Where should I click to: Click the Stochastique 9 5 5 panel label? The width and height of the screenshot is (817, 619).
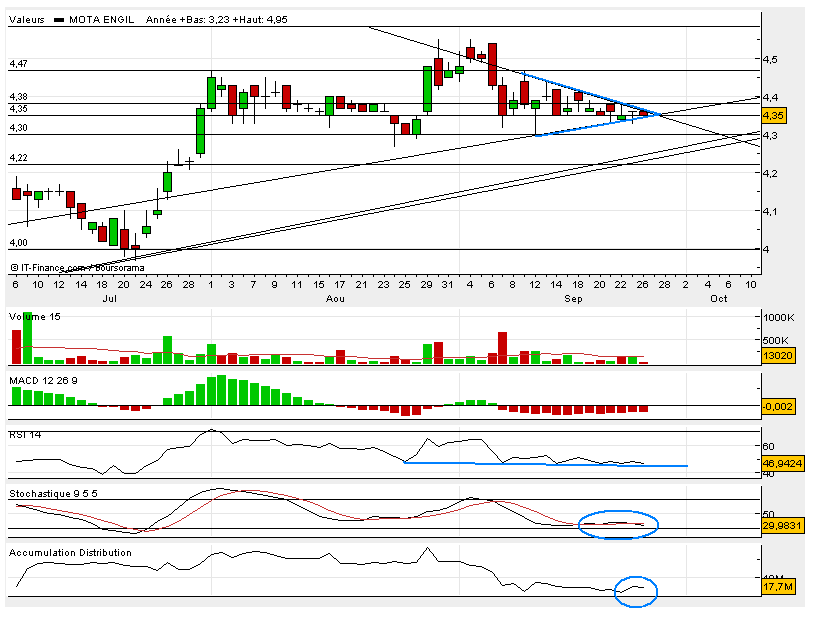point(53,493)
